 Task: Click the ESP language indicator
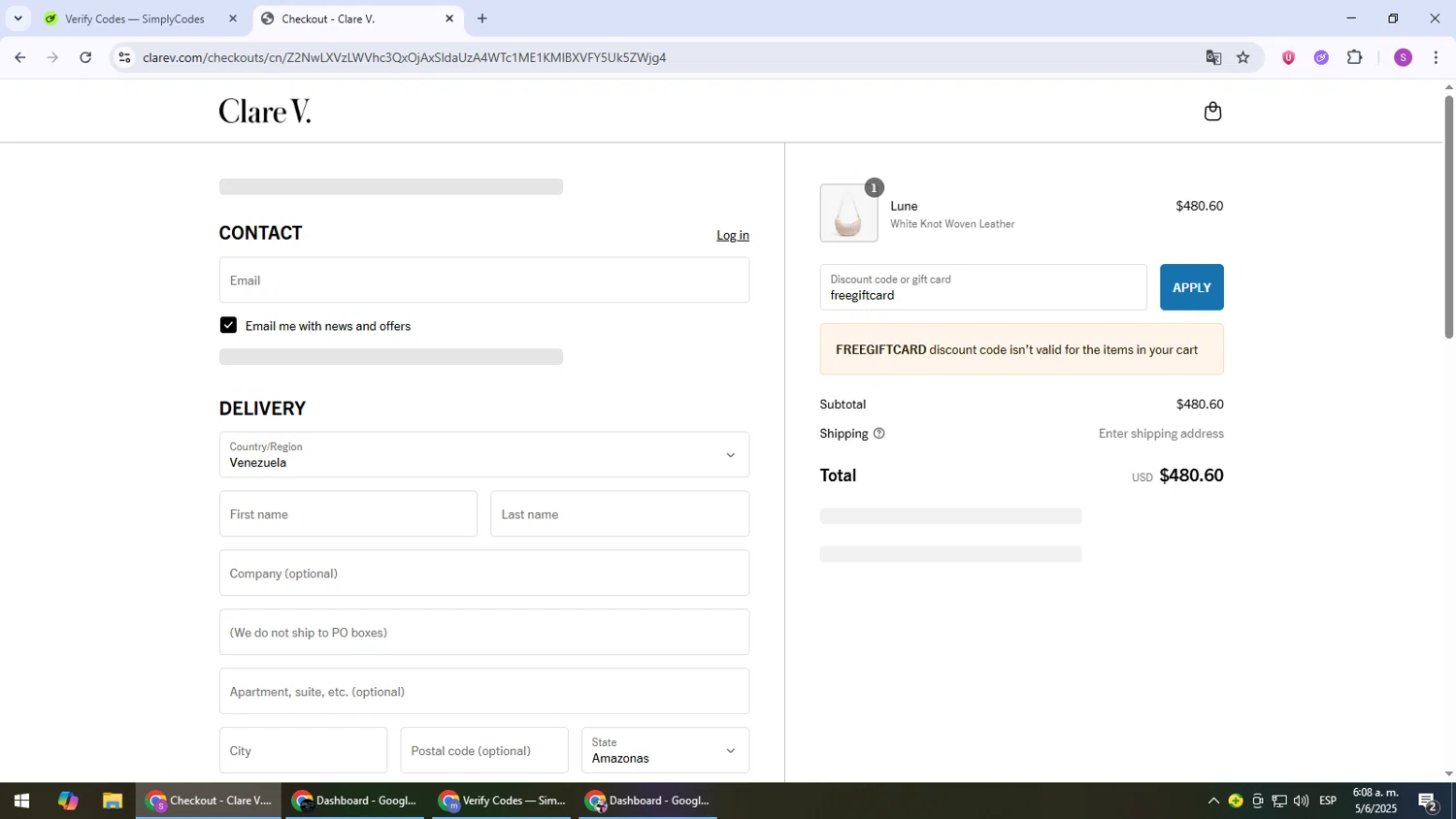coord(1328,801)
